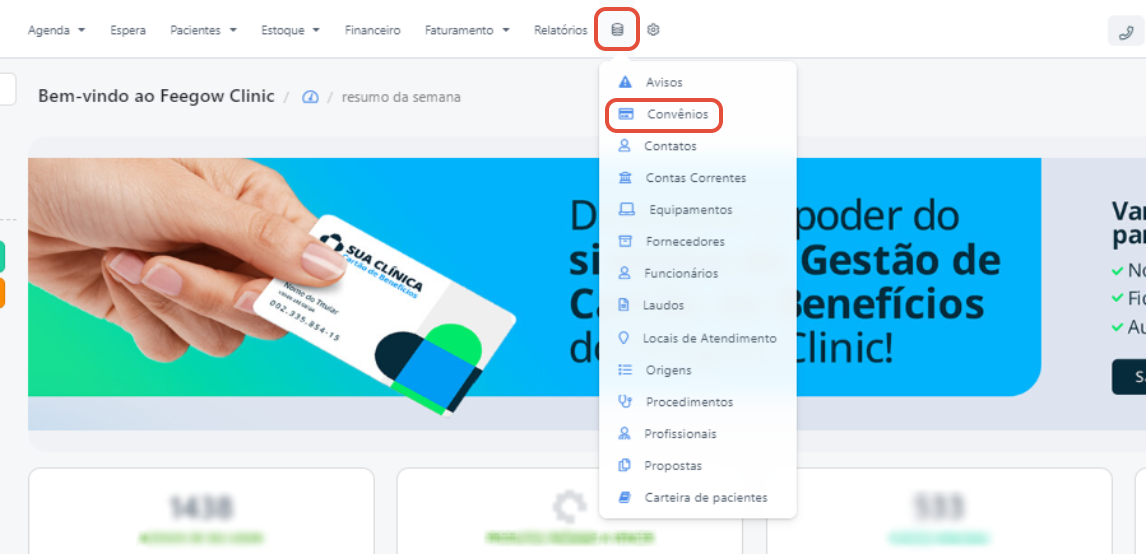Expand the Pacientes dropdown menu
The image size is (1146, 554).
[x=203, y=30]
